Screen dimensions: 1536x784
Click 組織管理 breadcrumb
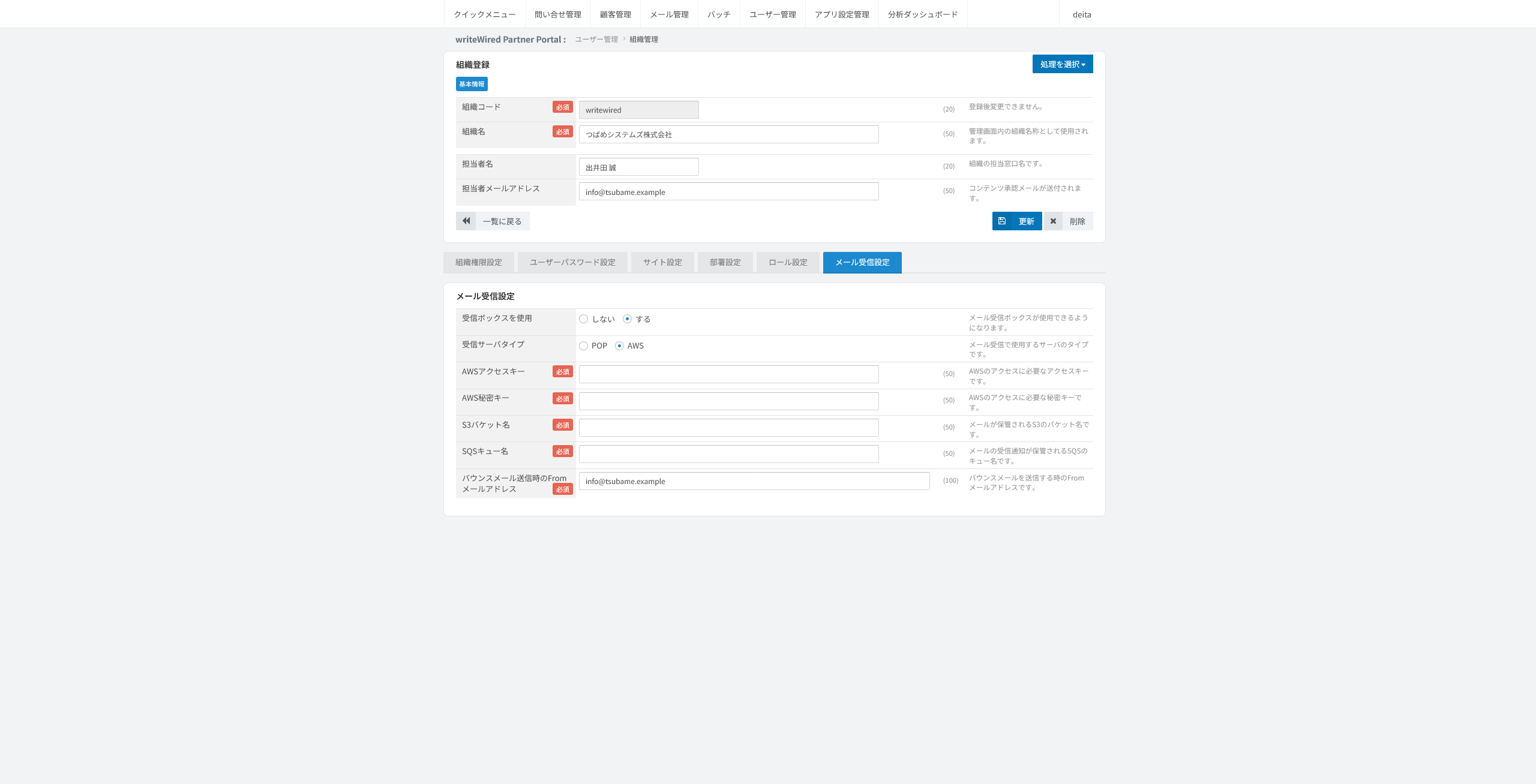644,40
